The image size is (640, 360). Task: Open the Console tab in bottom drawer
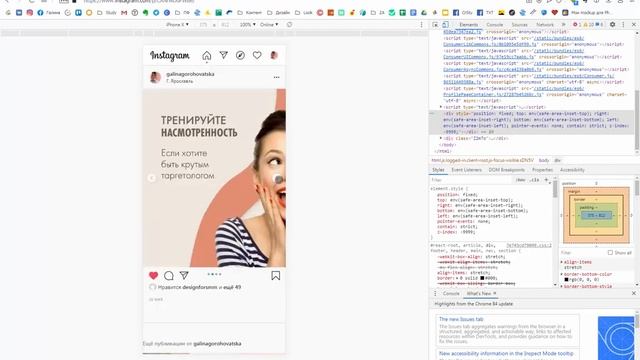(x=451, y=293)
